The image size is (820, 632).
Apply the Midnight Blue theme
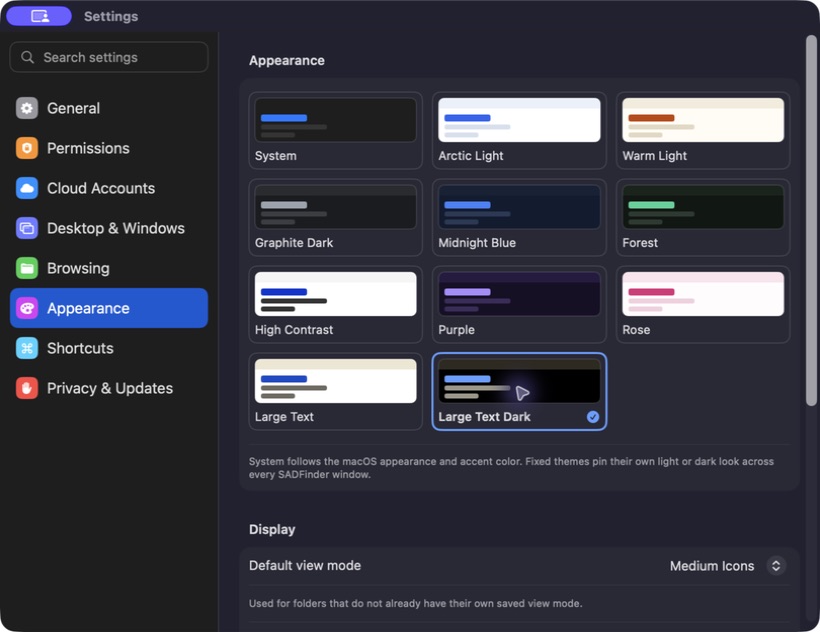coord(519,217)
